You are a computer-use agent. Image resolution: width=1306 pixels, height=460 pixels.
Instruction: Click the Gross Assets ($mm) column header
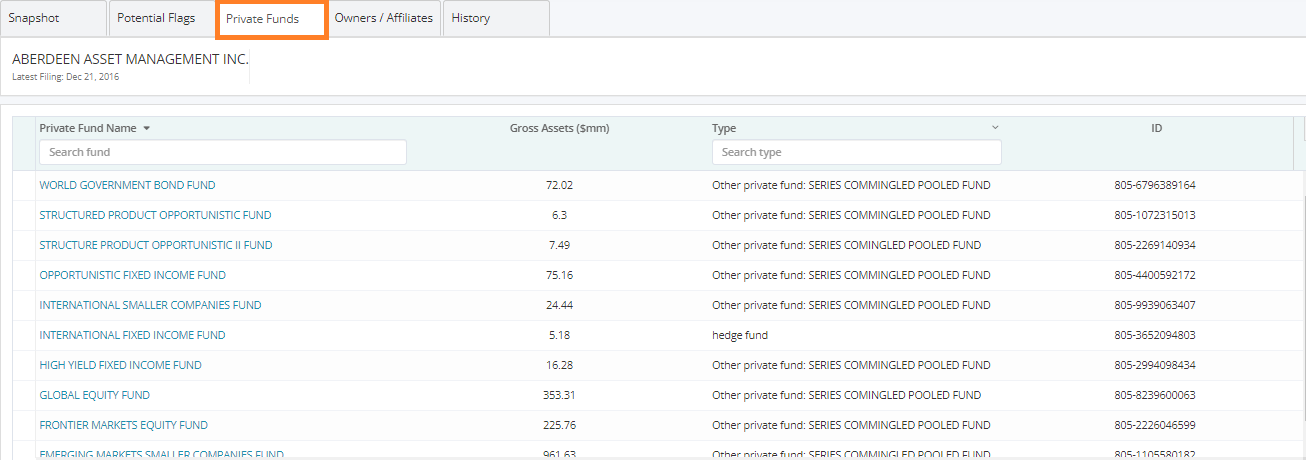click(x=559, y=128)
